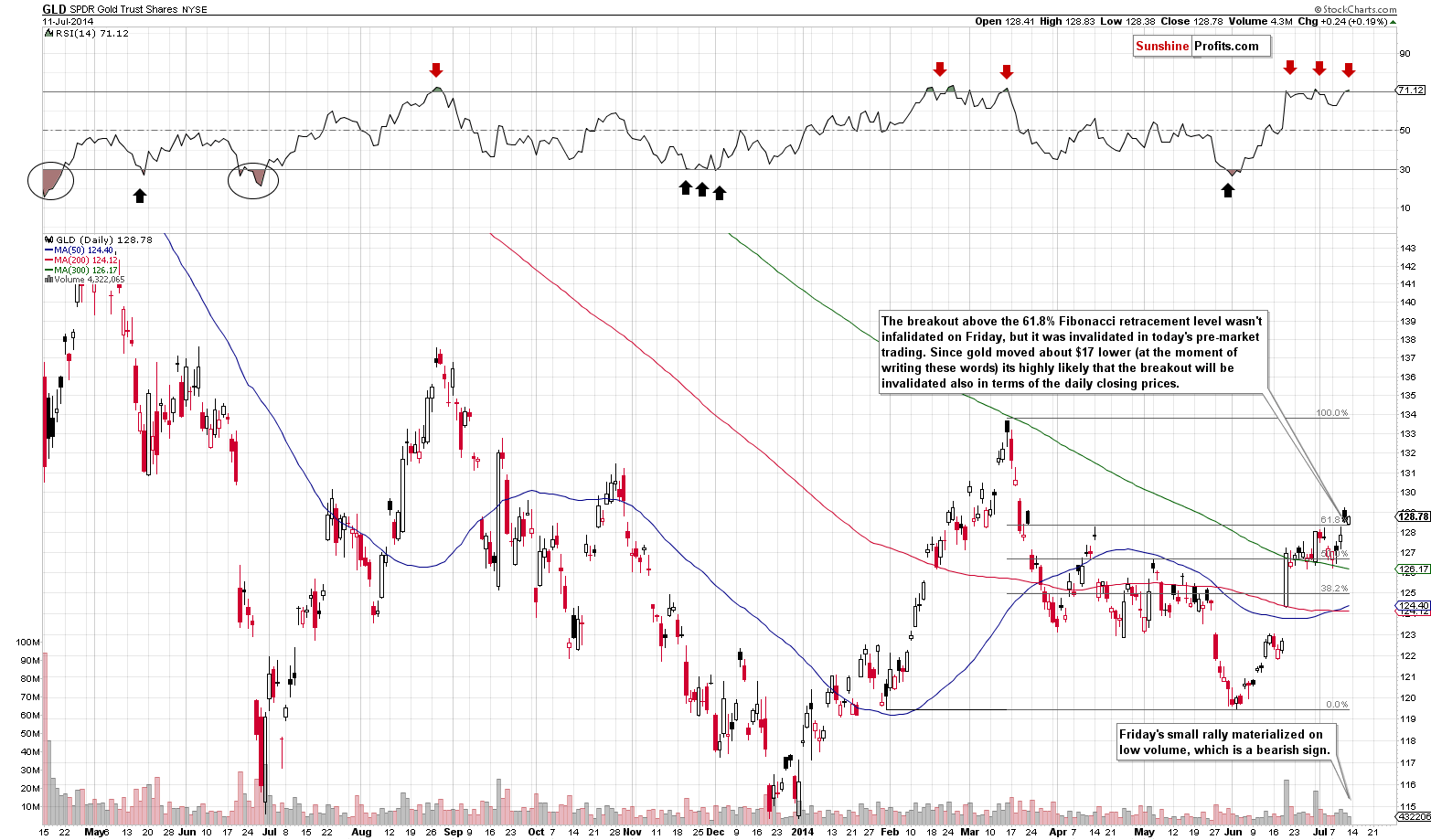Click the 100.0% Fibonacci level label
The width and height of the screenshot is (1431, 840).
click(1332, 413)
